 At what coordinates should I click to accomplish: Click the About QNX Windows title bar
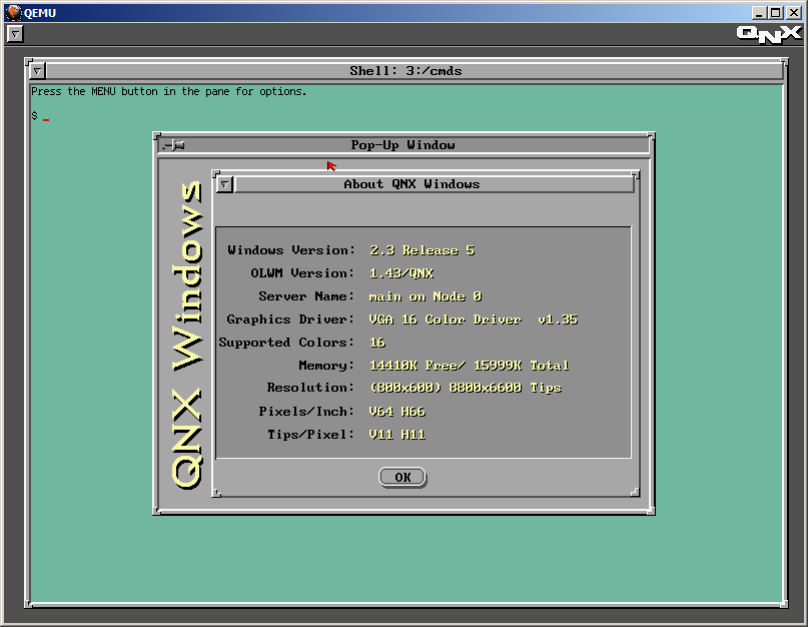[411, 184]
